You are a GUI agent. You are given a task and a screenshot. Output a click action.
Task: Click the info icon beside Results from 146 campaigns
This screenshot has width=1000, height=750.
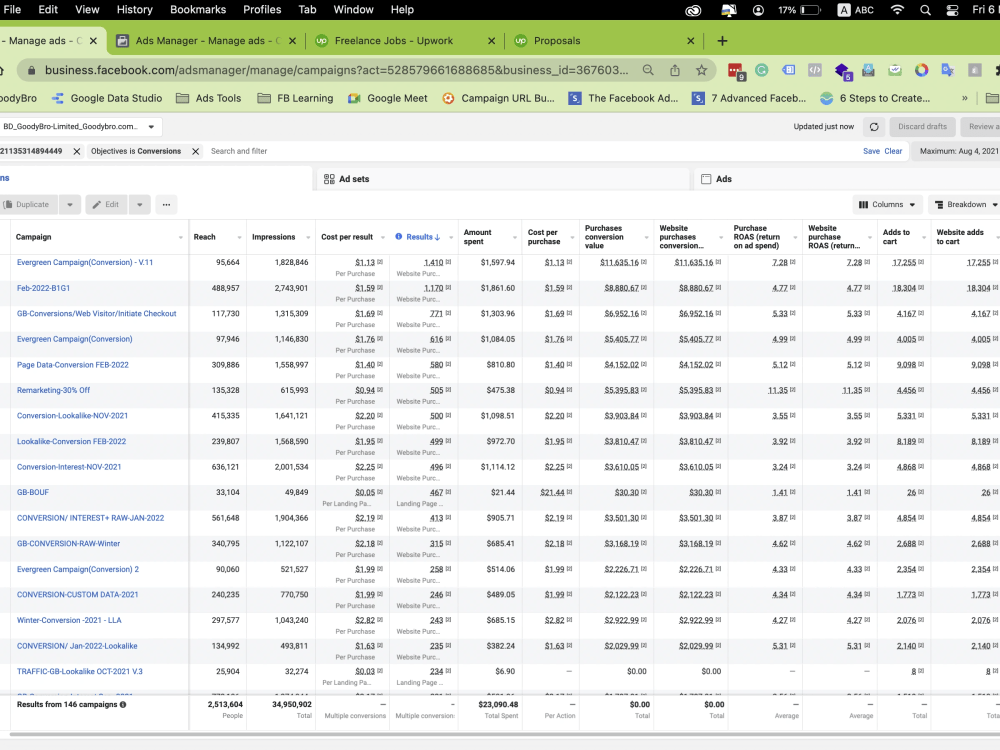[123, 705]
